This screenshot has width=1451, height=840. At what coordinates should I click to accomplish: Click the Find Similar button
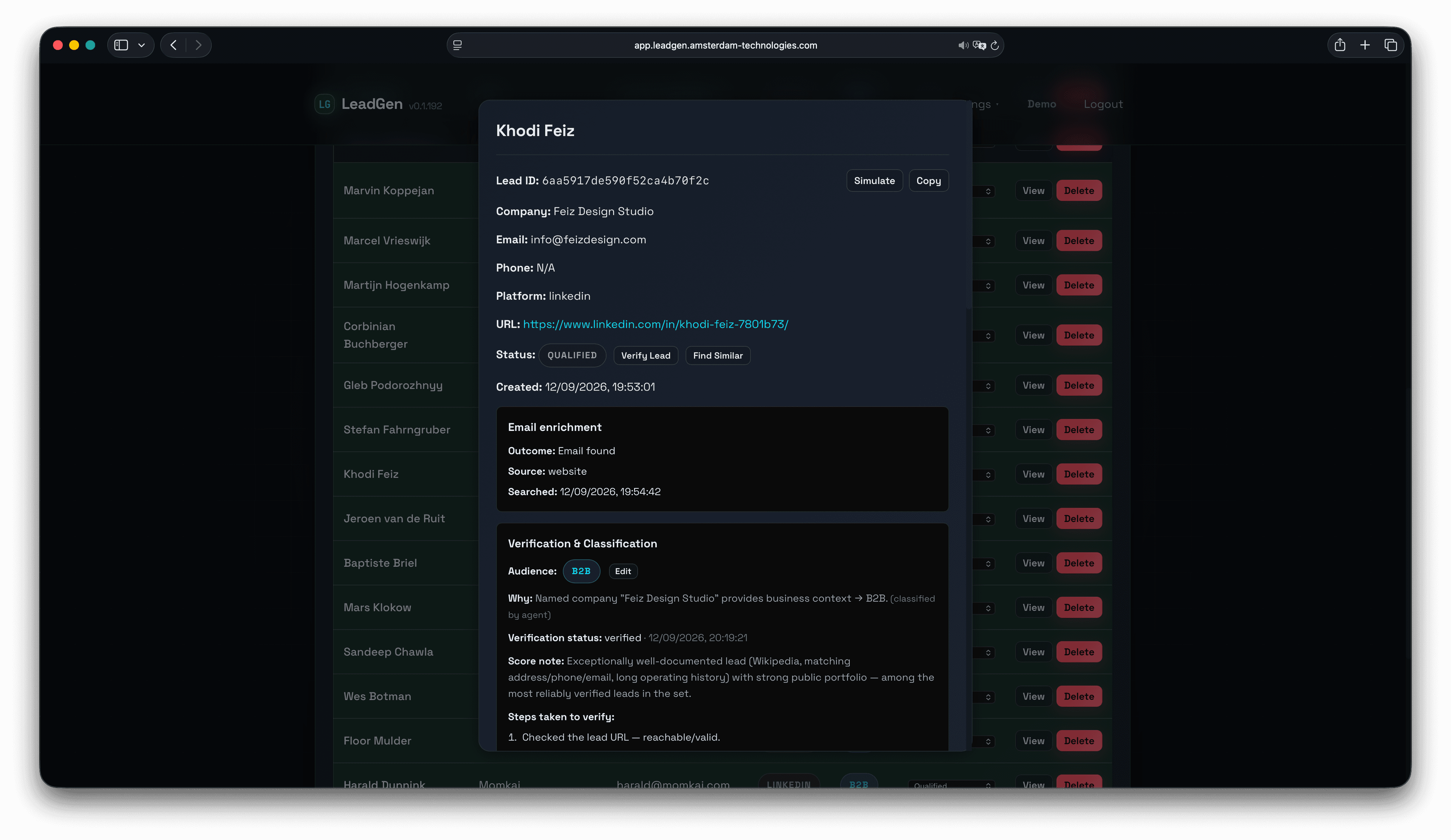[718, 355]
